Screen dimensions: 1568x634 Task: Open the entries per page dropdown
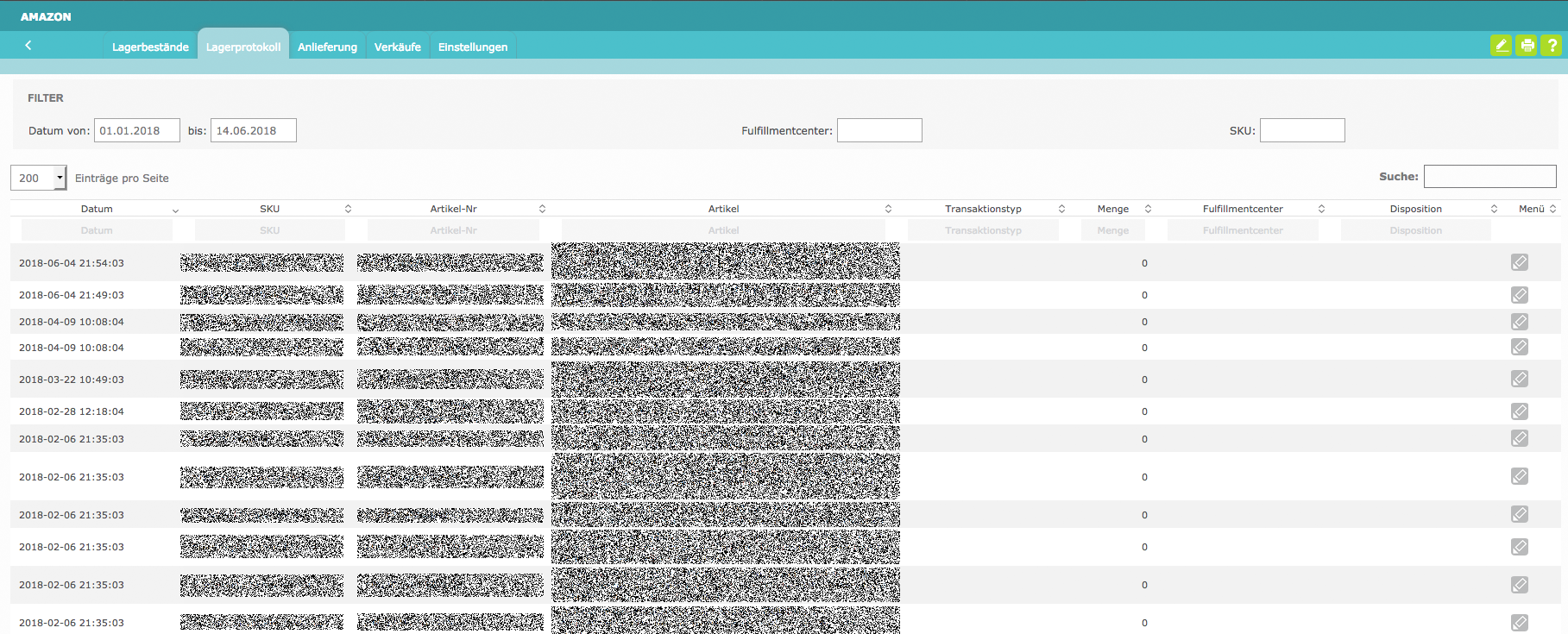pos(39,178)
